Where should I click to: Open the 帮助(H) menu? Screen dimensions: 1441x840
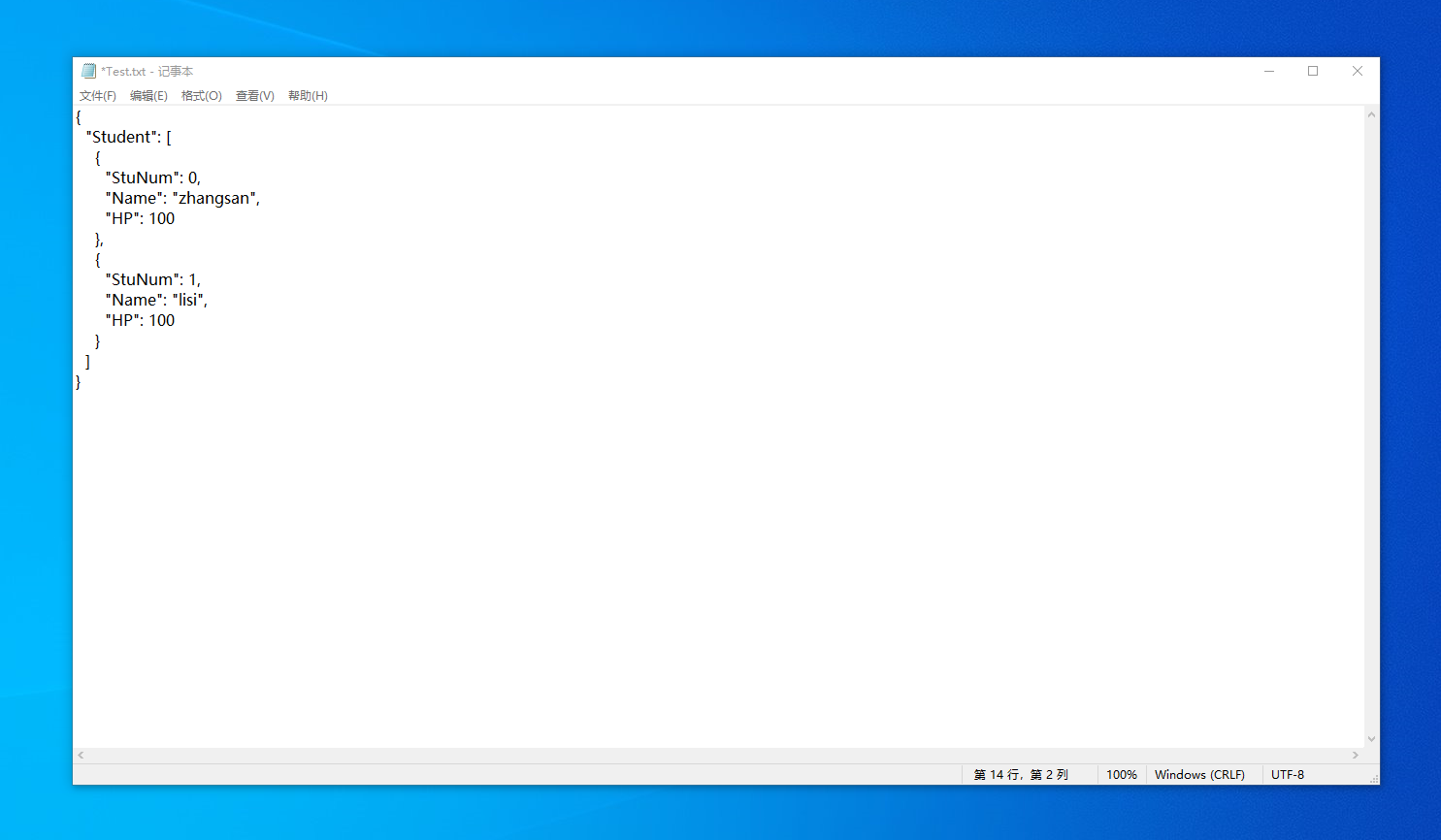[x=308, y=96]
